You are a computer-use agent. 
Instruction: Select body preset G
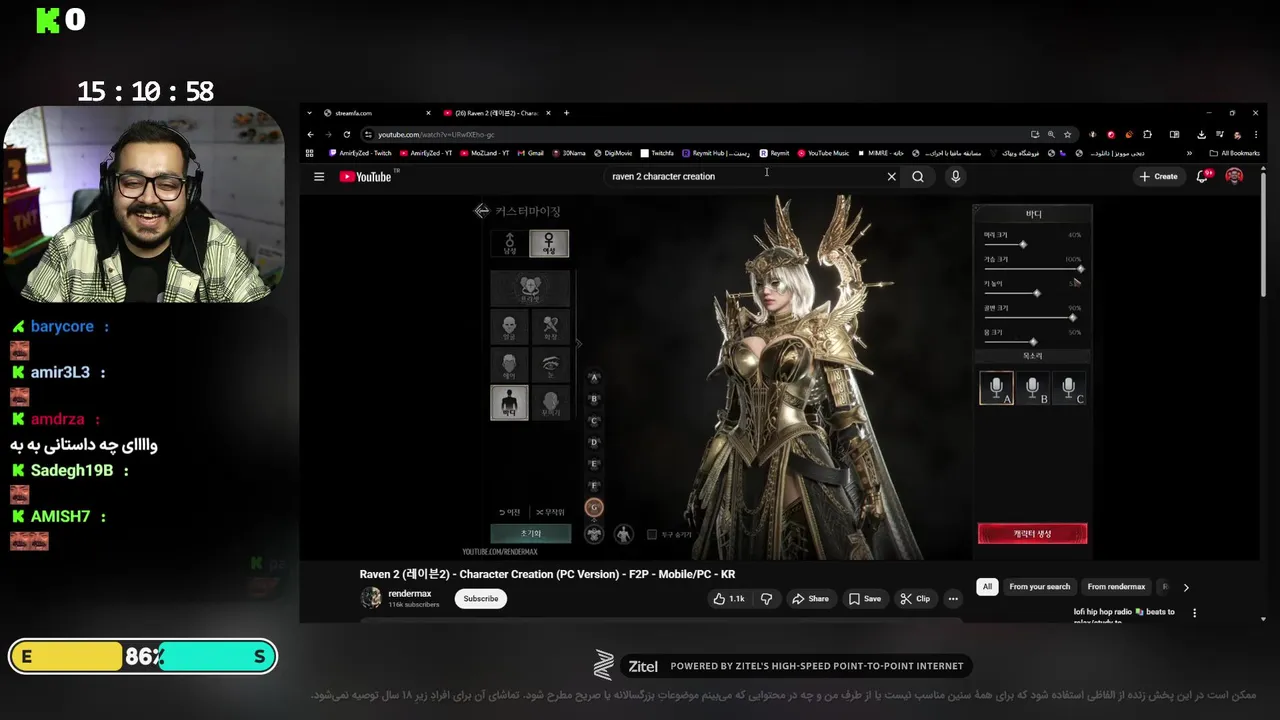coord(594,507)
